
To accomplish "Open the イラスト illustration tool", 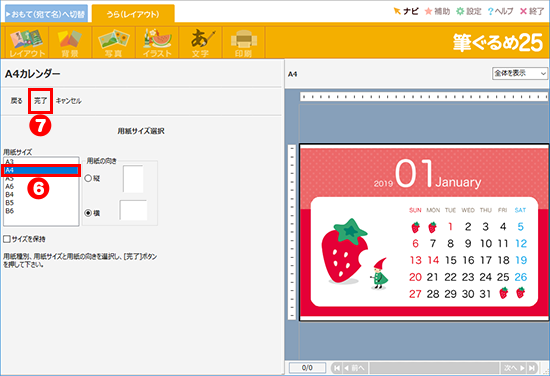I will (x=157, y=43).
